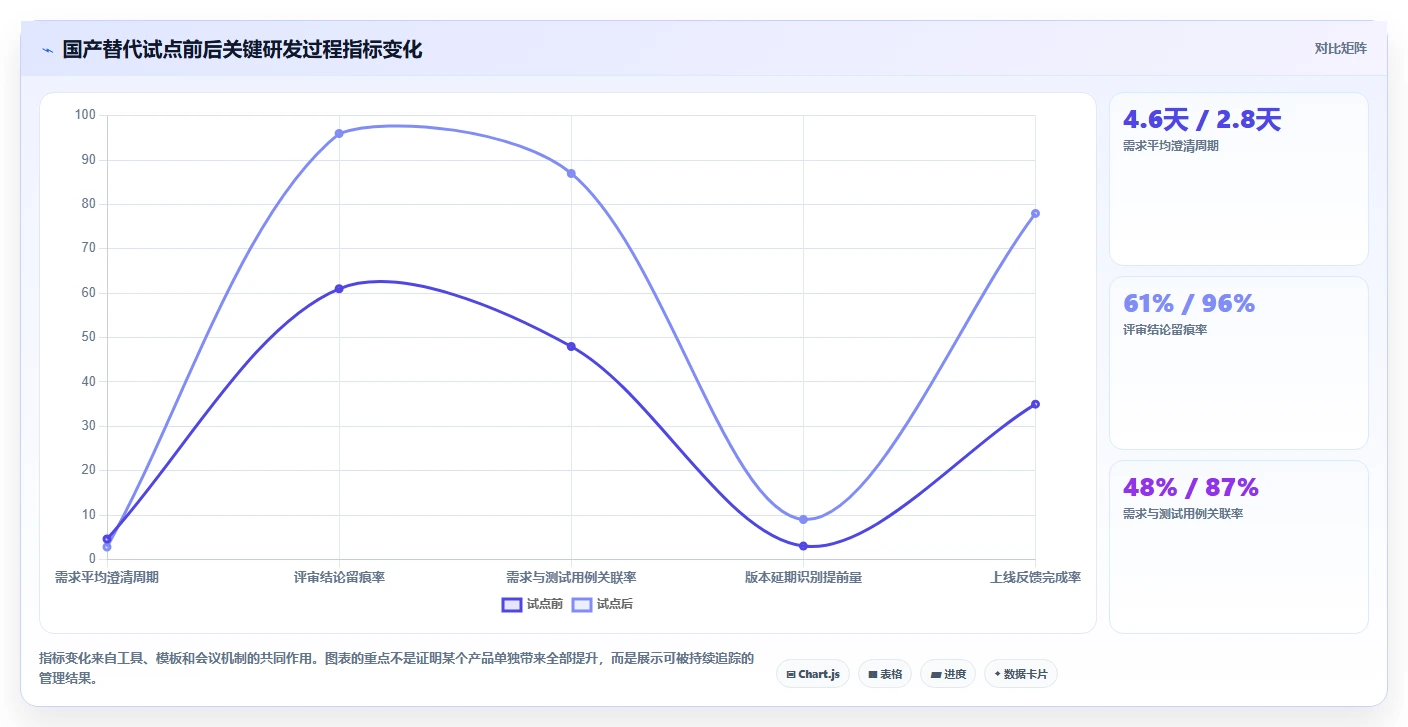Viewport: 1408px width, 727px height.
Task: Click the 试点后 data point at 评审结论留痕率 (96)
Action: point(339,133)
